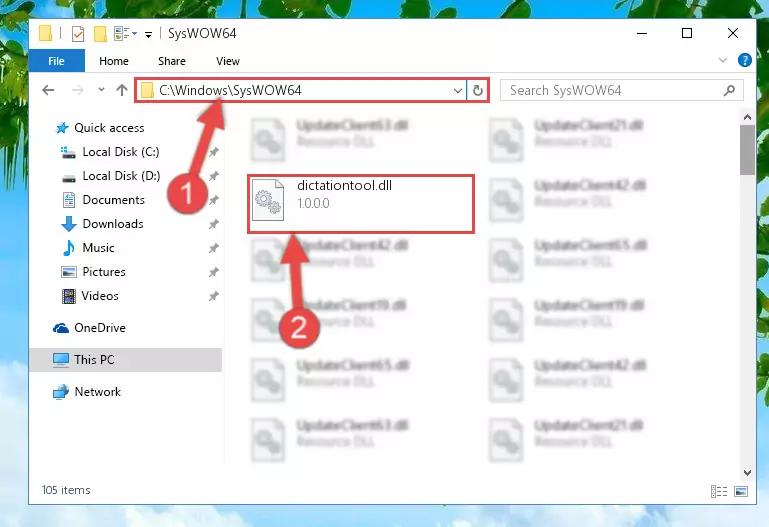Open the recent locations dropdown arrow
769x527 pixels.
101,90
